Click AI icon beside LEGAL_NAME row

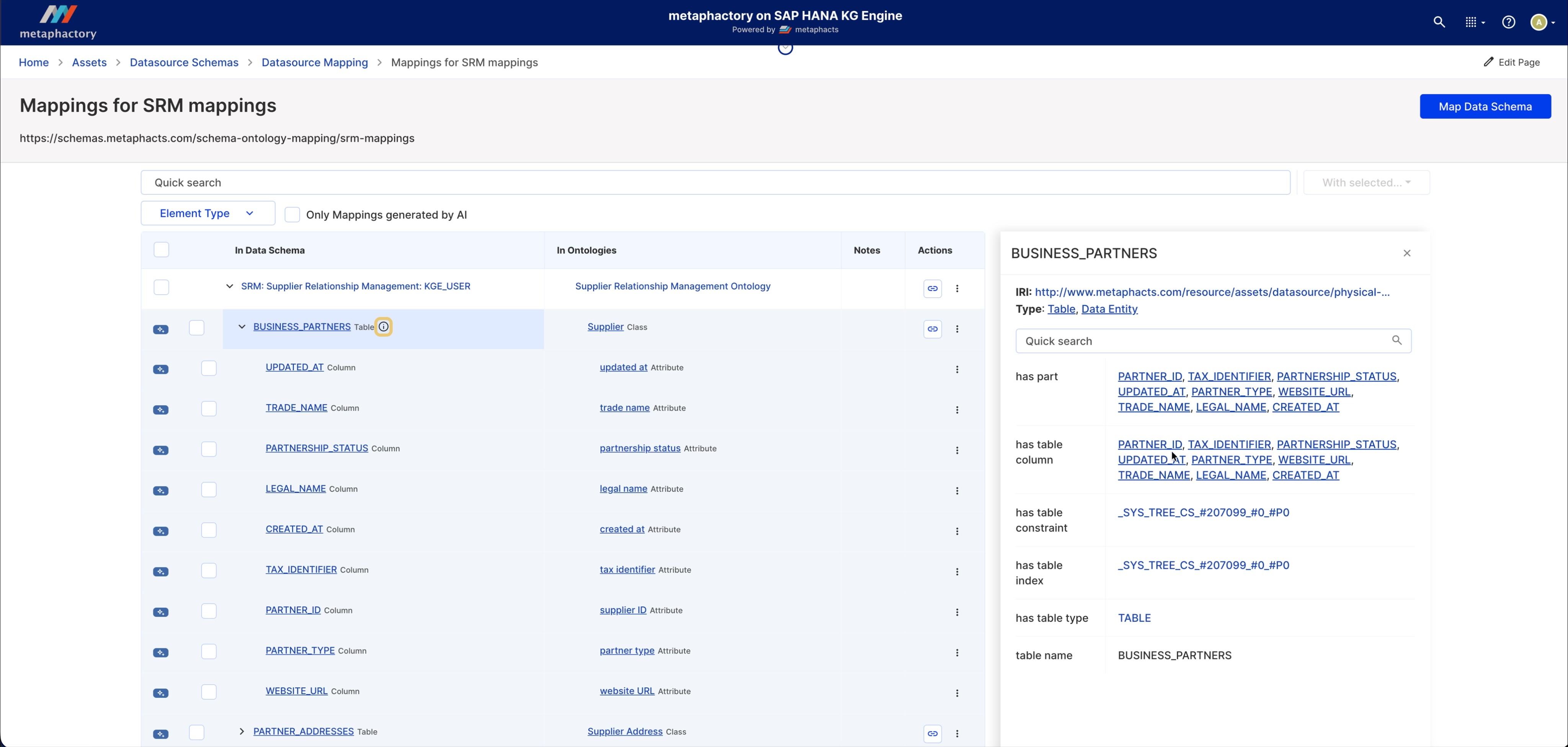[x=161, y=491]
